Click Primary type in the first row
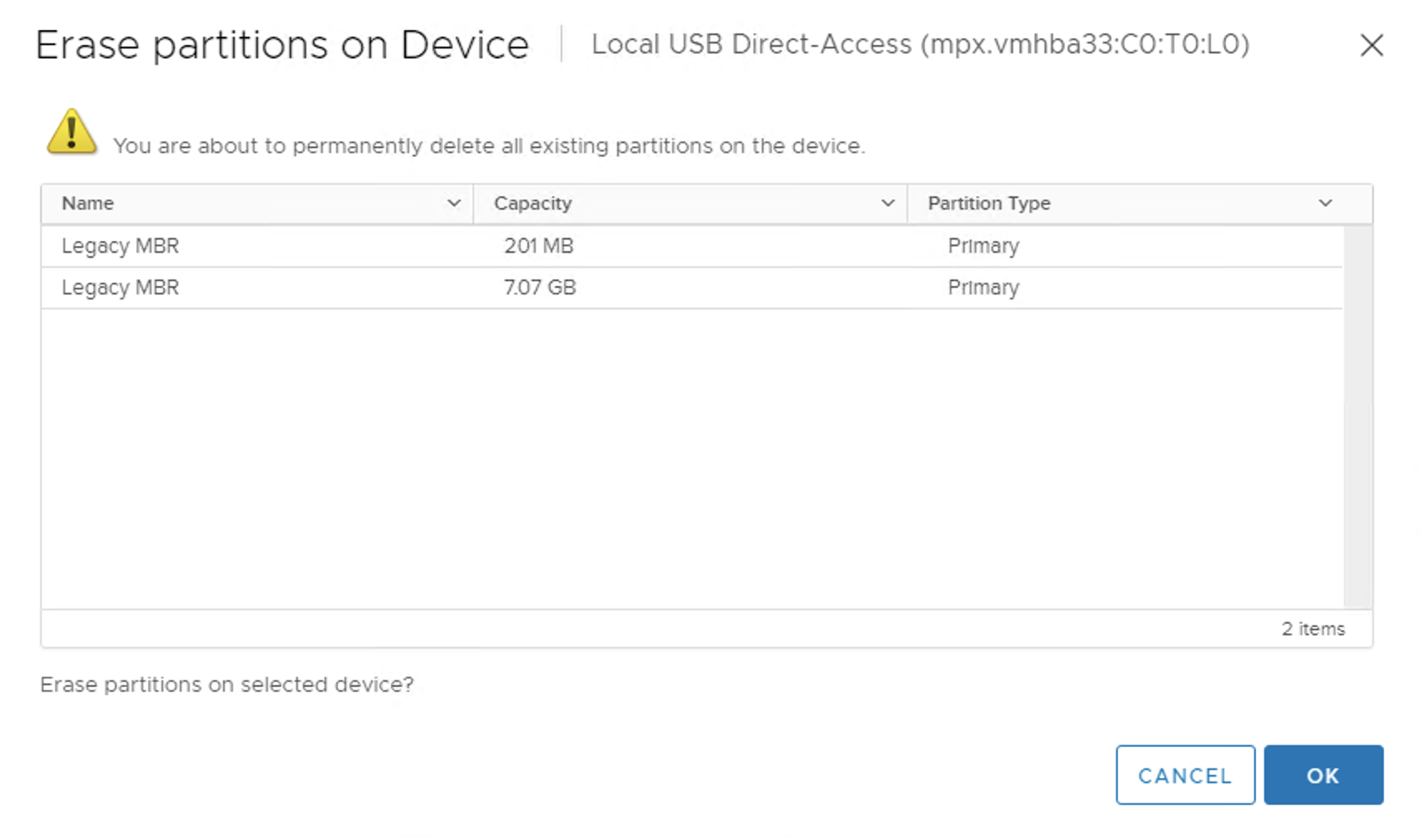This screenshot has height=840, width=1419. [x=983, y=246]
